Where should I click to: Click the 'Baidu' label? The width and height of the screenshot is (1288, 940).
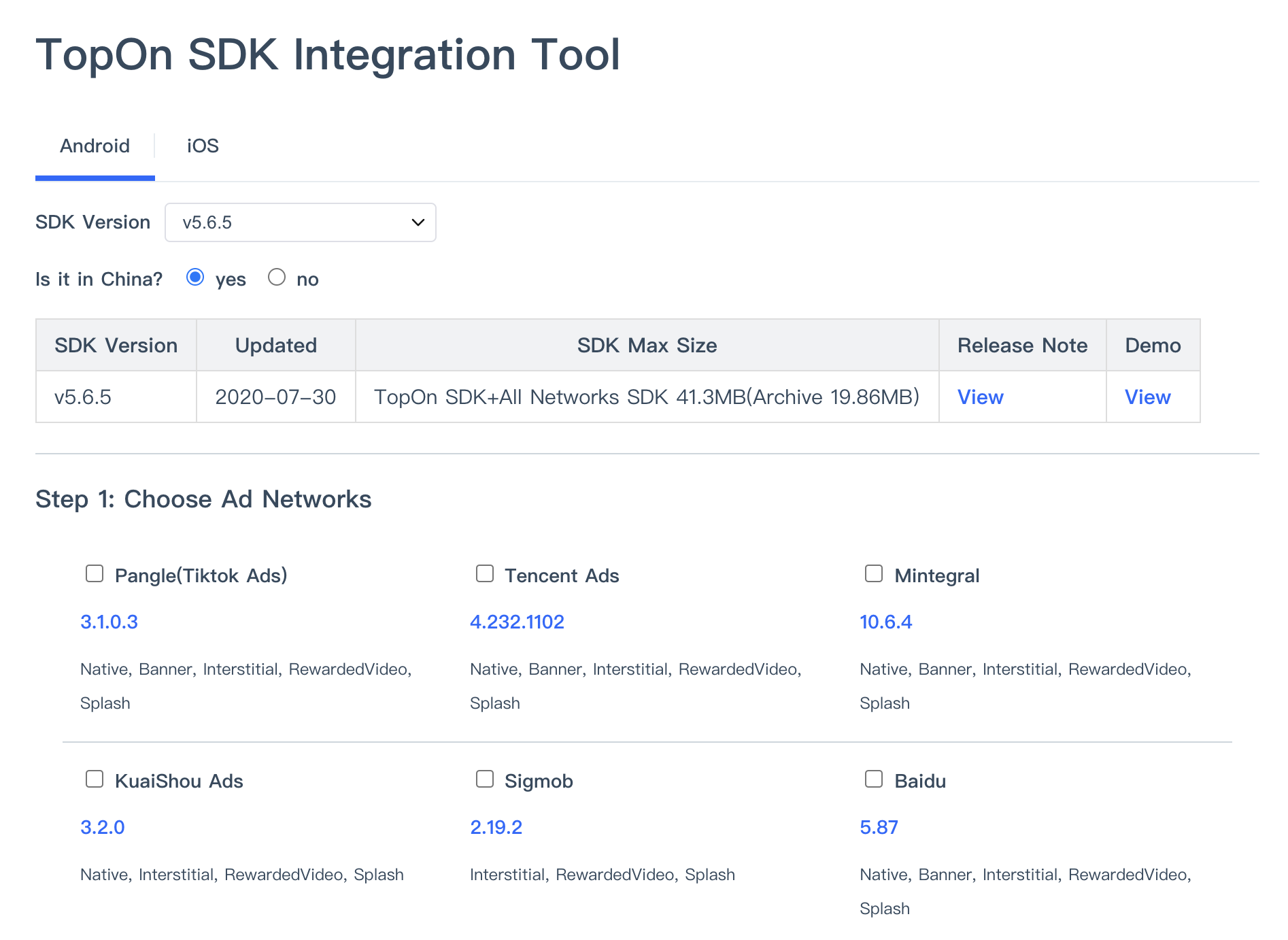coord(920,781)
